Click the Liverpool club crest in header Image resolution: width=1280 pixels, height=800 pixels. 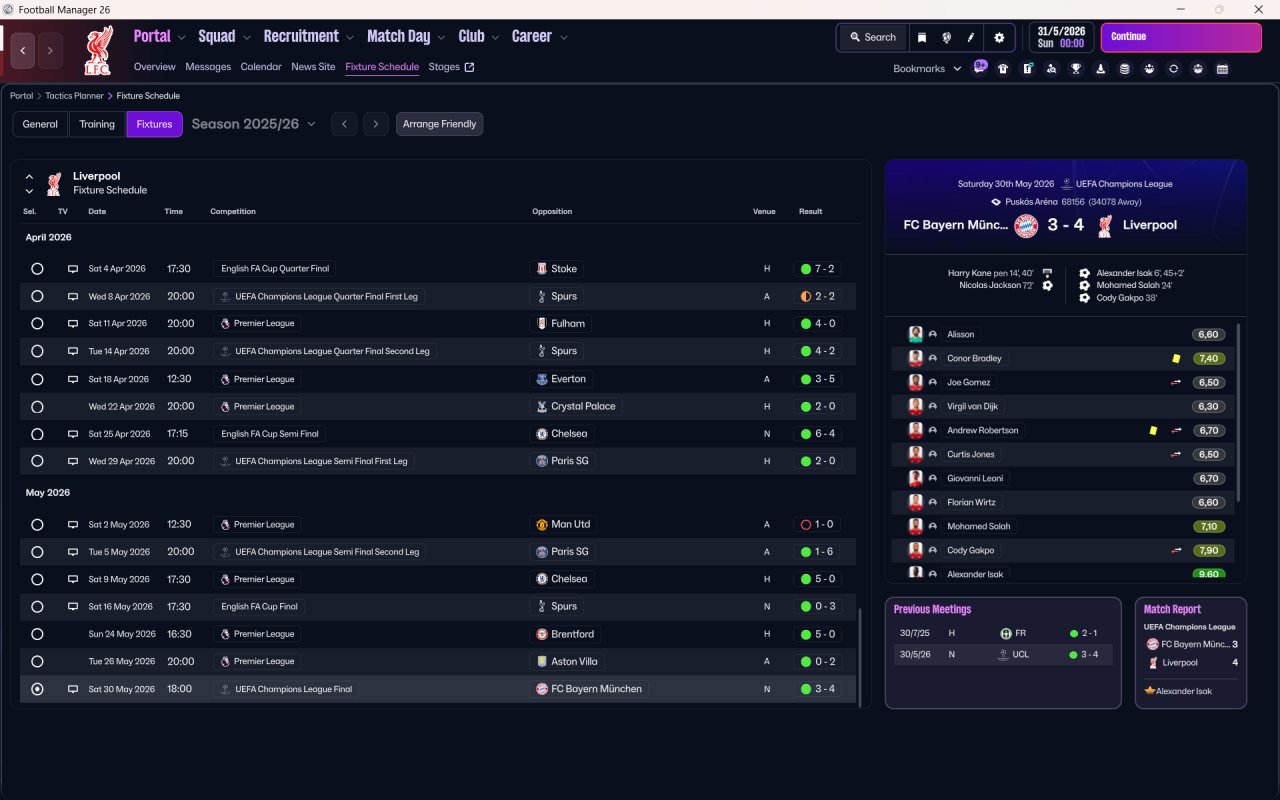point(97,51)
